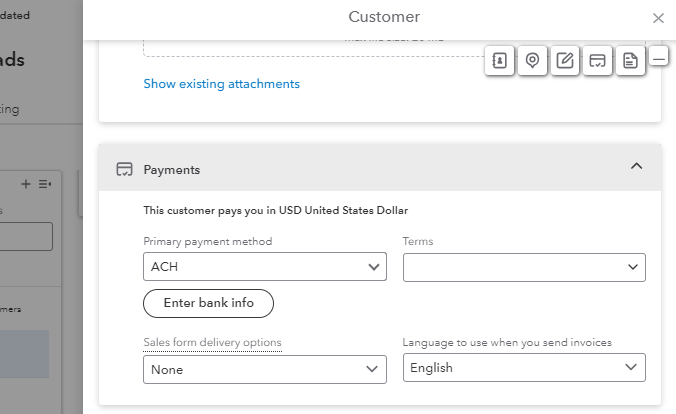Click the Payments card icon in the header
Screen dimensions: 676x414
[125, 170]
